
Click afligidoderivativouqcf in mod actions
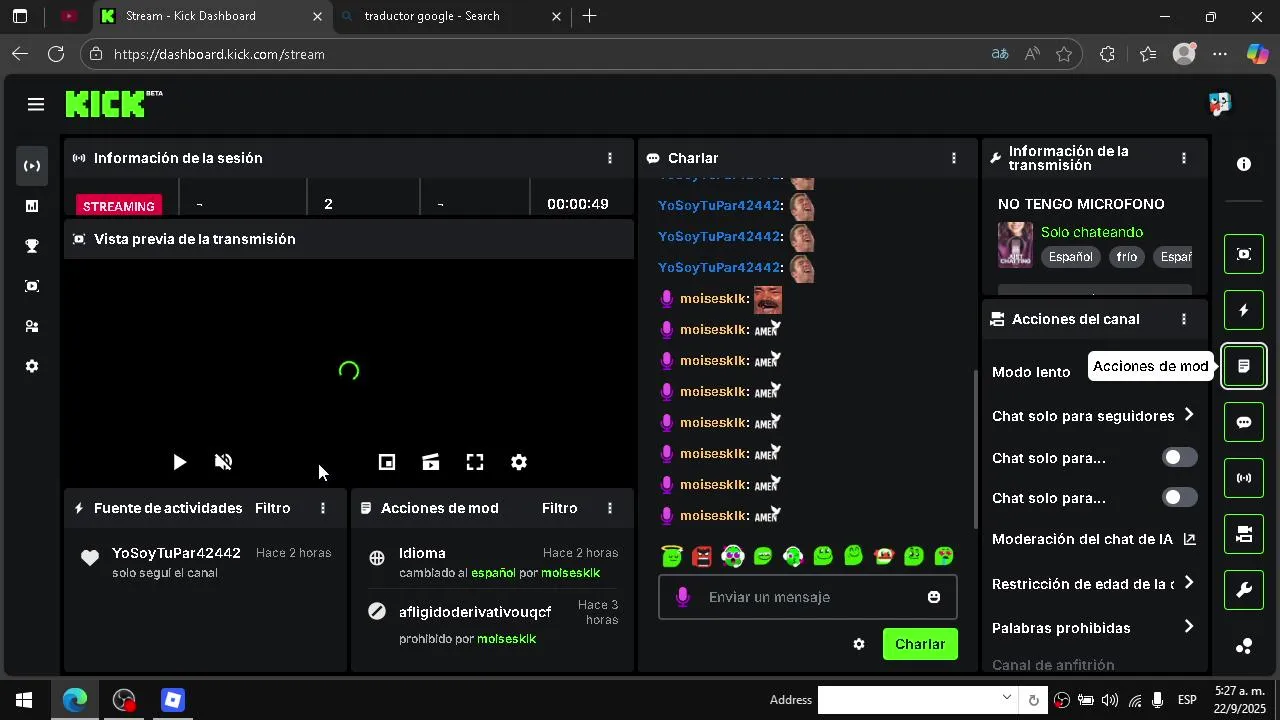click(475, 612)
